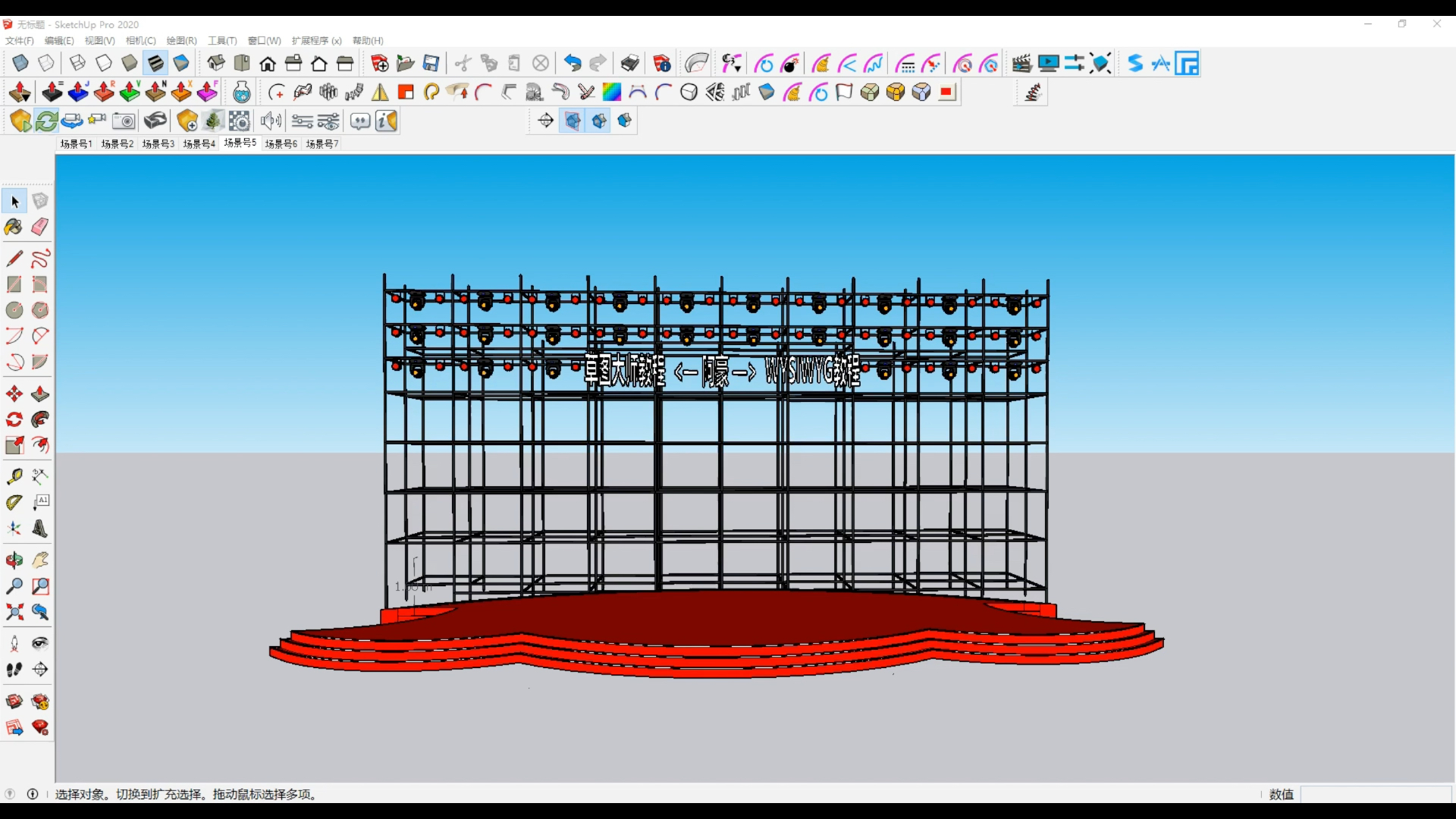This screenshot has height=819, width=1456.
Task: Select the Orbit camera tool
Action: (x=14, y=560)
